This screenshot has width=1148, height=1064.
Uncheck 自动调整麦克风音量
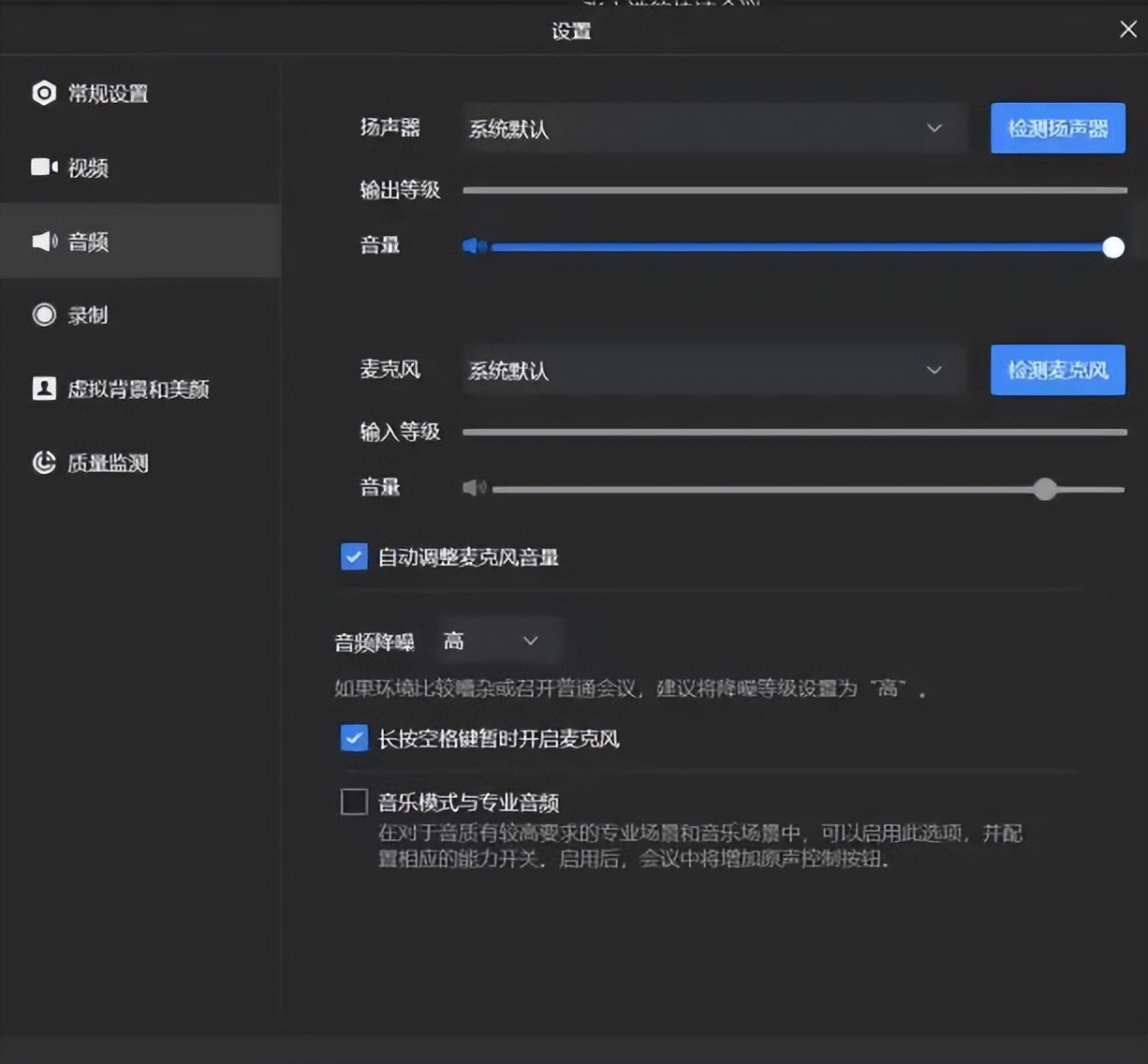pyautogui.click(x=353, y=556)
